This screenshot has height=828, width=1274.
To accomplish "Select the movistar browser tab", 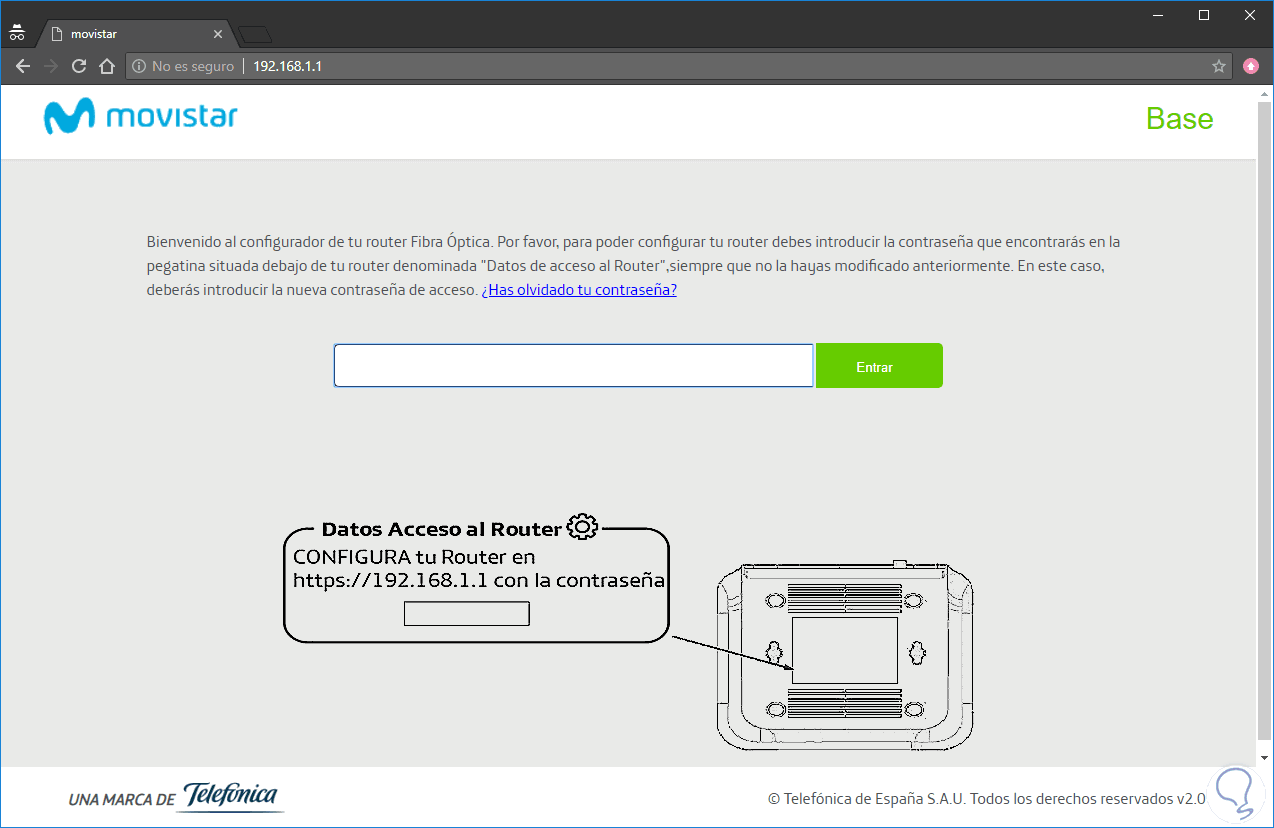I will point(136,34).
